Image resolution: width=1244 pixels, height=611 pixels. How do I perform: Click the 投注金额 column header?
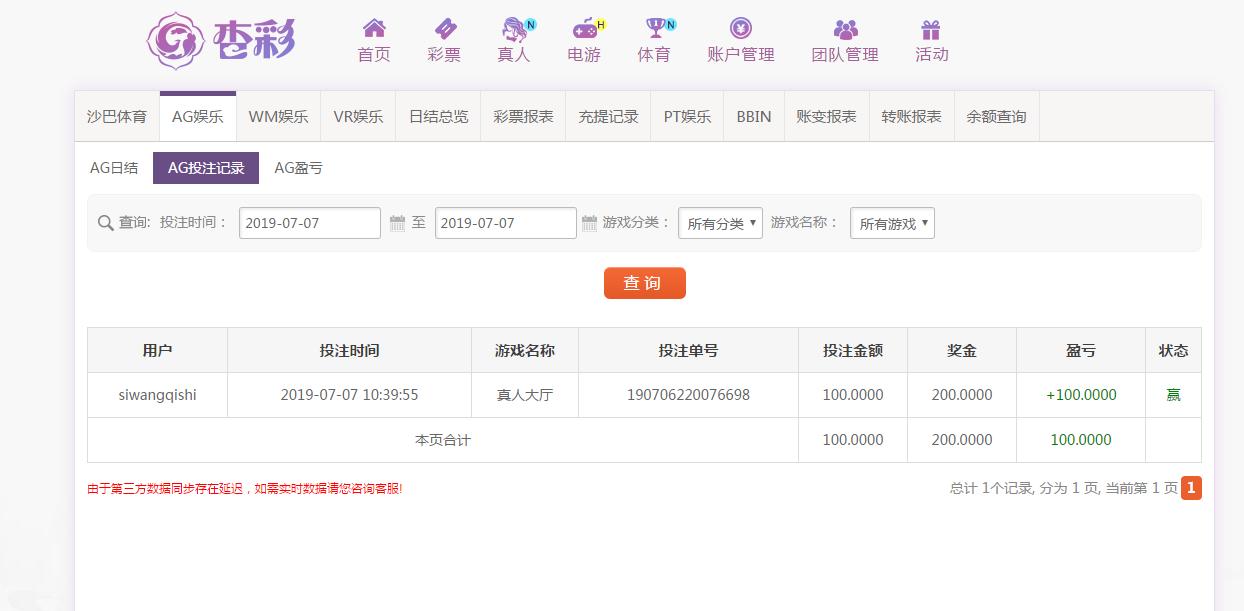853,351
